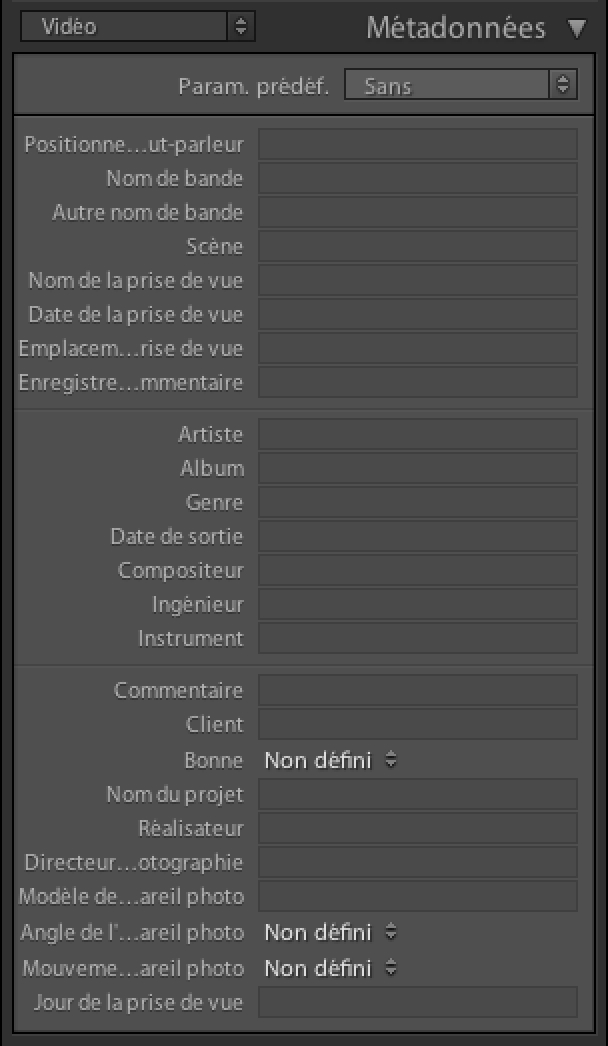Click the Nom de bande field
608x1046 pixels.
[x=418, y=178]
